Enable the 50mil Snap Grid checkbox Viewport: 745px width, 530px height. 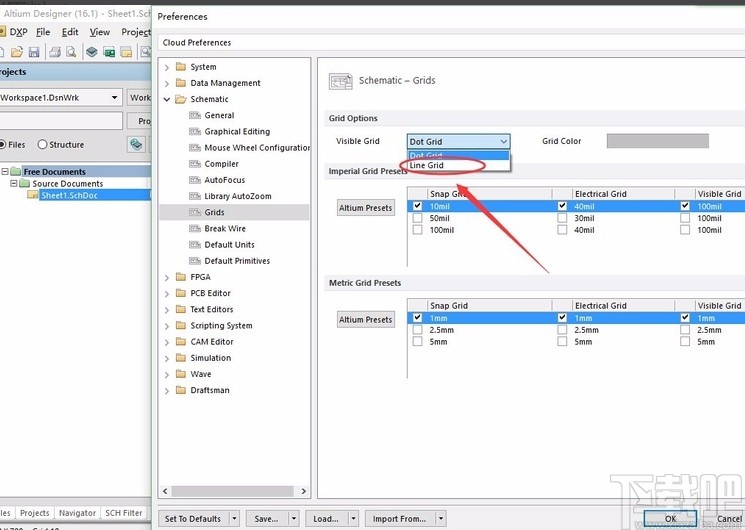417,218
